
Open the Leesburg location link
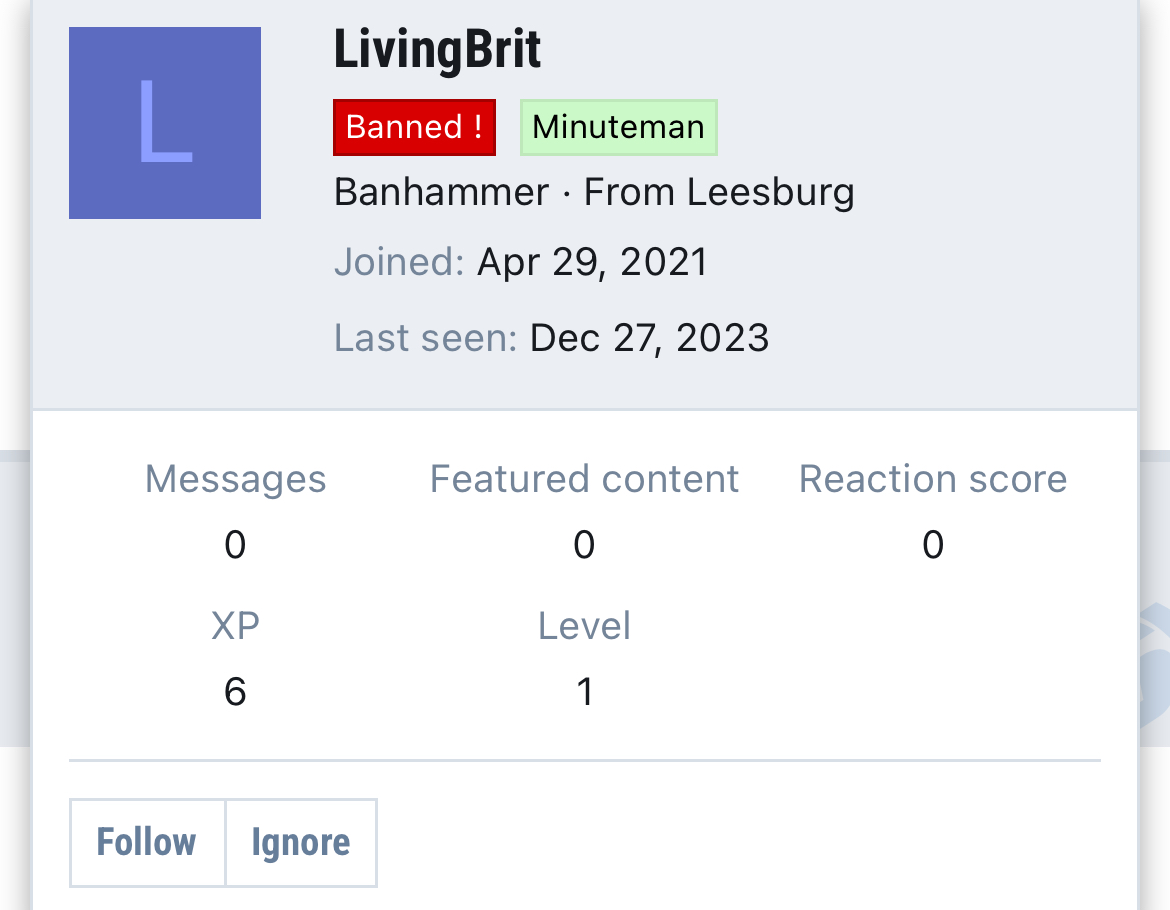[771, 191]
